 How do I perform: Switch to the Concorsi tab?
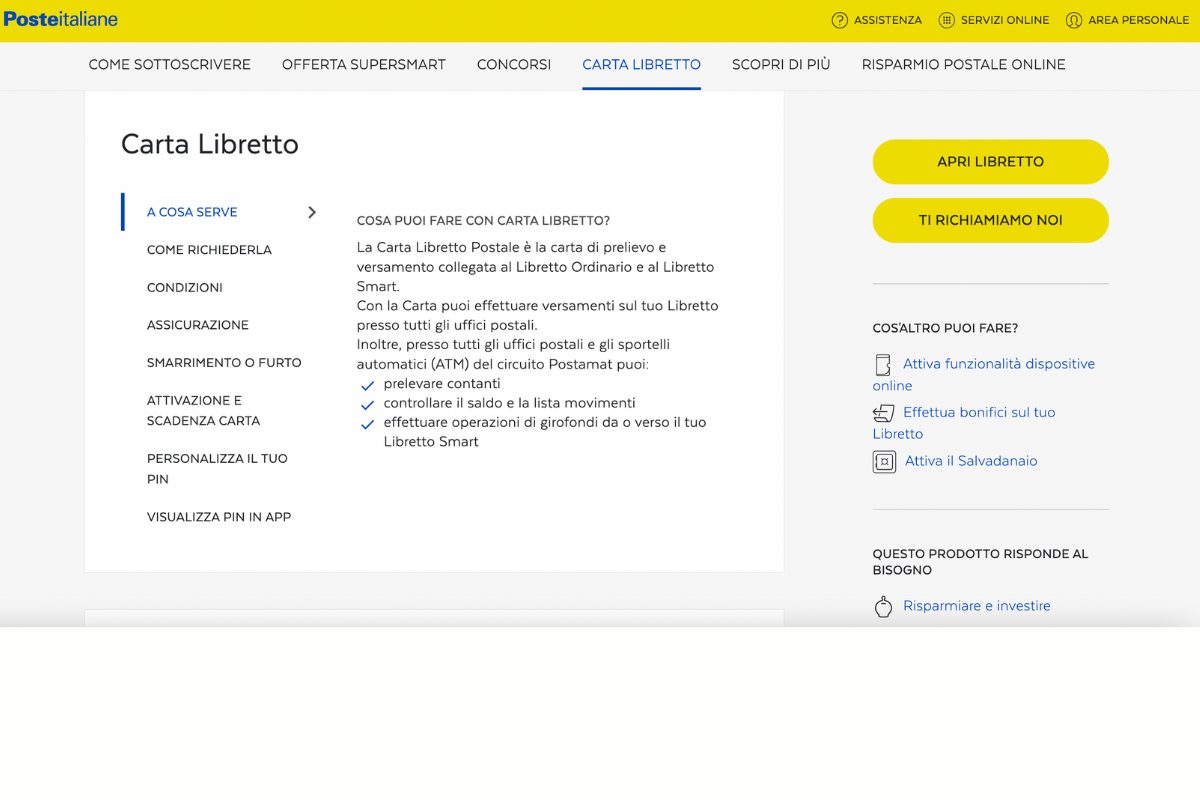click(x=514, y=64)
